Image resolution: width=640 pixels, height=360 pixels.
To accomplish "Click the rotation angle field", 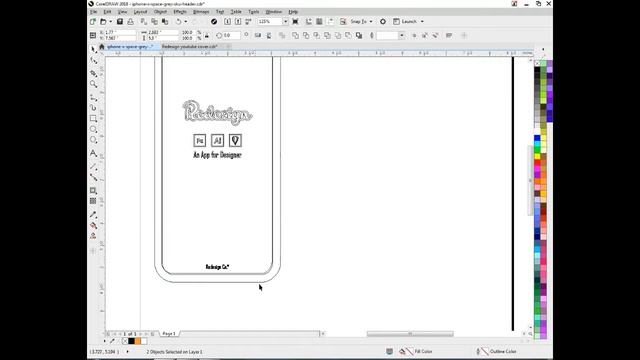I will click(x=231, y=36).
